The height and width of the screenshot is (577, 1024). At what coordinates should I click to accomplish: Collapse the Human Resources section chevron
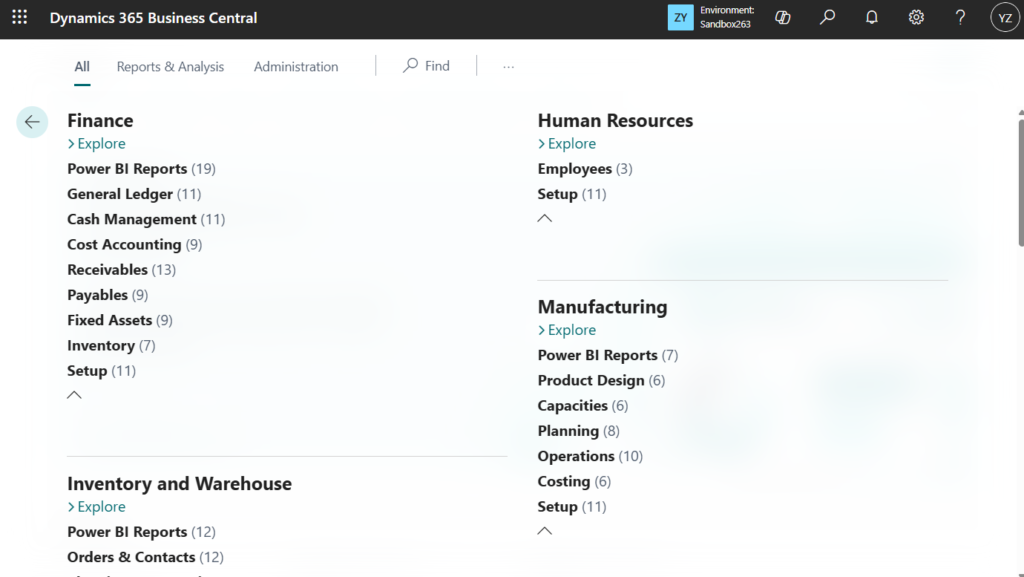[545, 218]
